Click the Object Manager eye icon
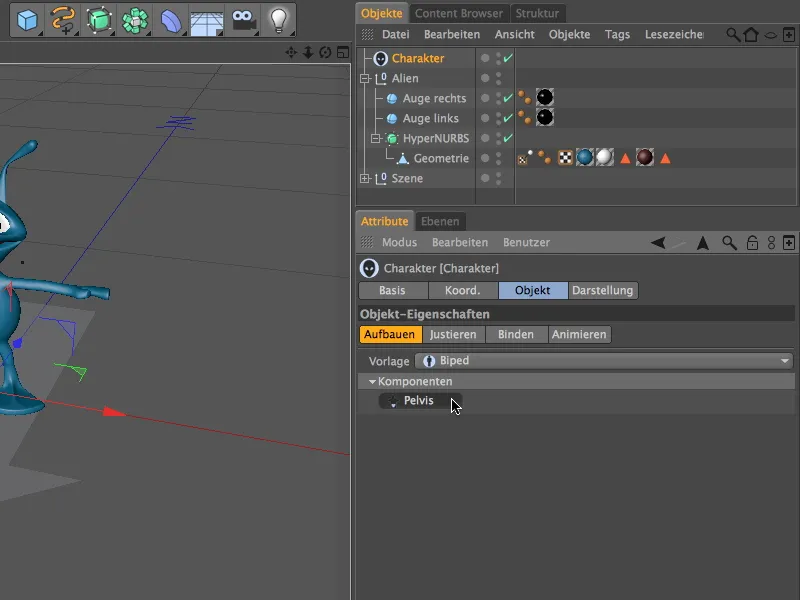800x600 pixels. tap(770, 35)
